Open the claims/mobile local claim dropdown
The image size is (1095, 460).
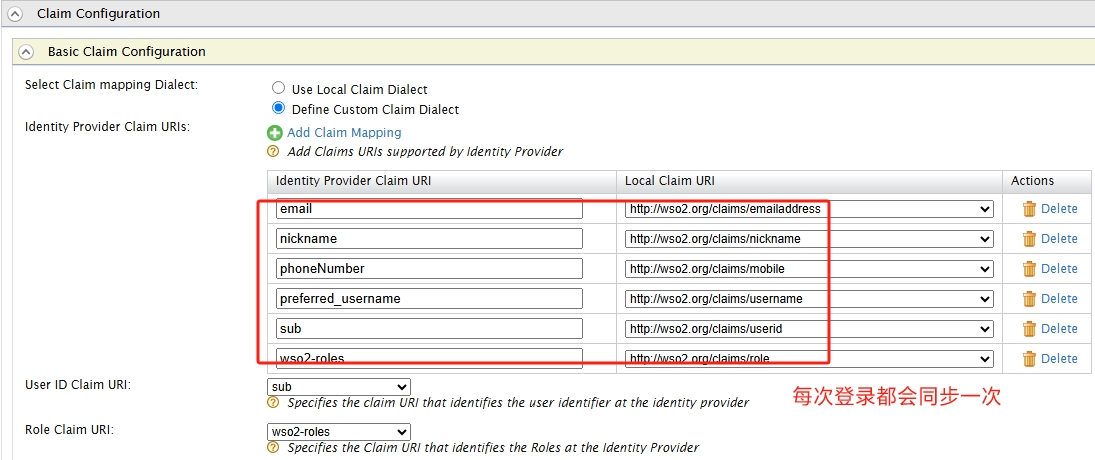click(809, 269)
